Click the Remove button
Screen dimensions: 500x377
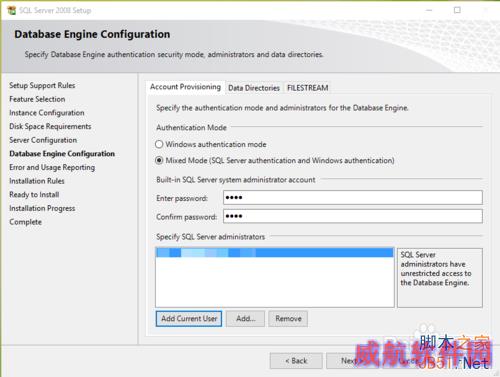pos(288,319)
